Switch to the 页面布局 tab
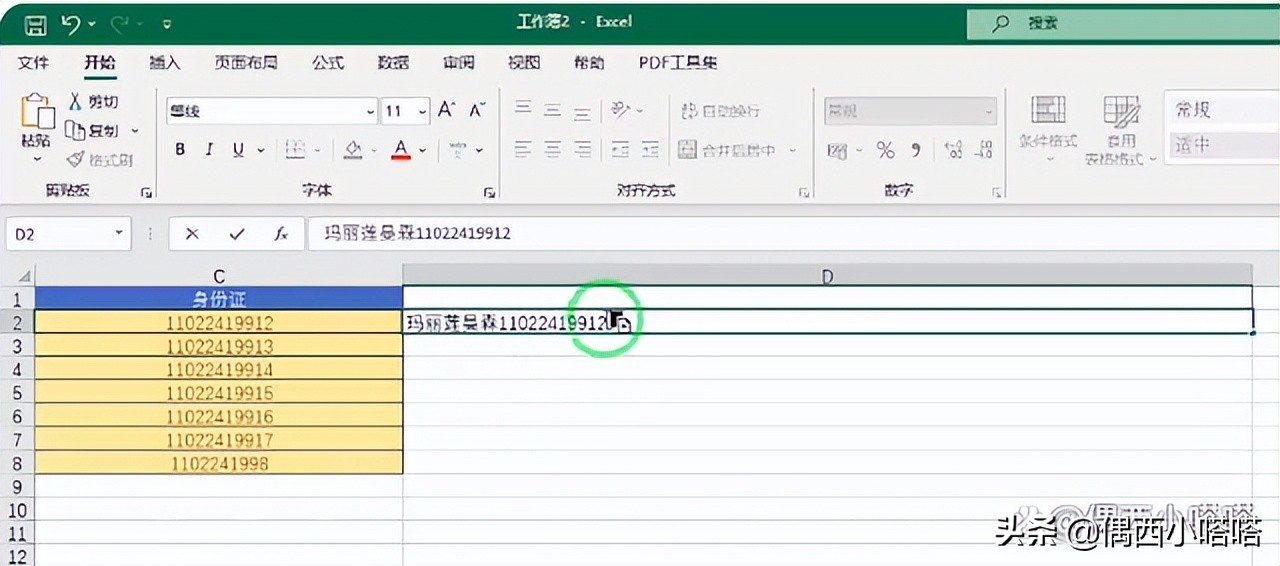This screenshot has height=566, width=1280. coord(245,62)
